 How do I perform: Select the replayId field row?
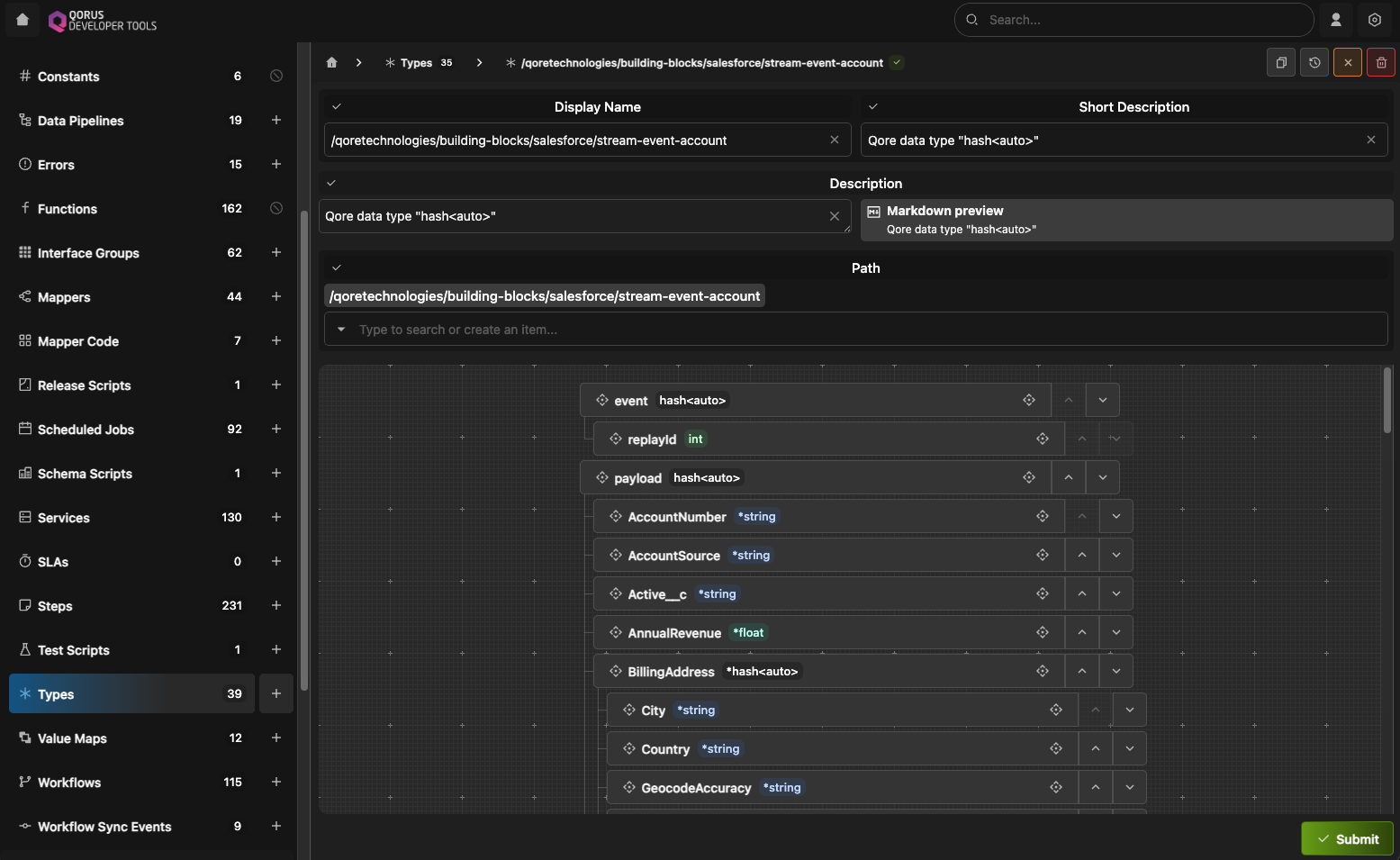(x=828, y=439)
